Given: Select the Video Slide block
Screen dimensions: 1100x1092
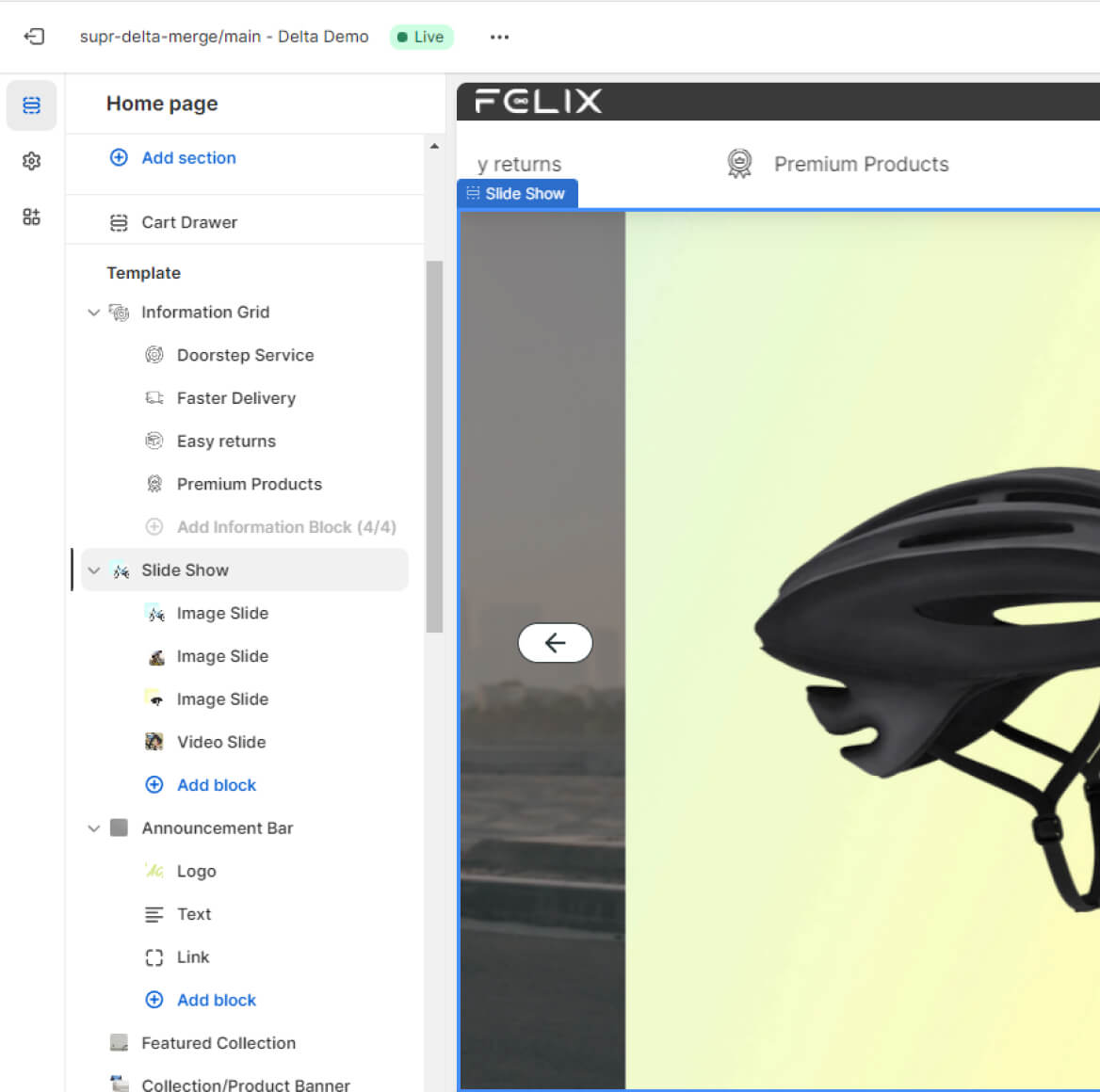Looking at the screenshot, I should click(x=220, y=742).
